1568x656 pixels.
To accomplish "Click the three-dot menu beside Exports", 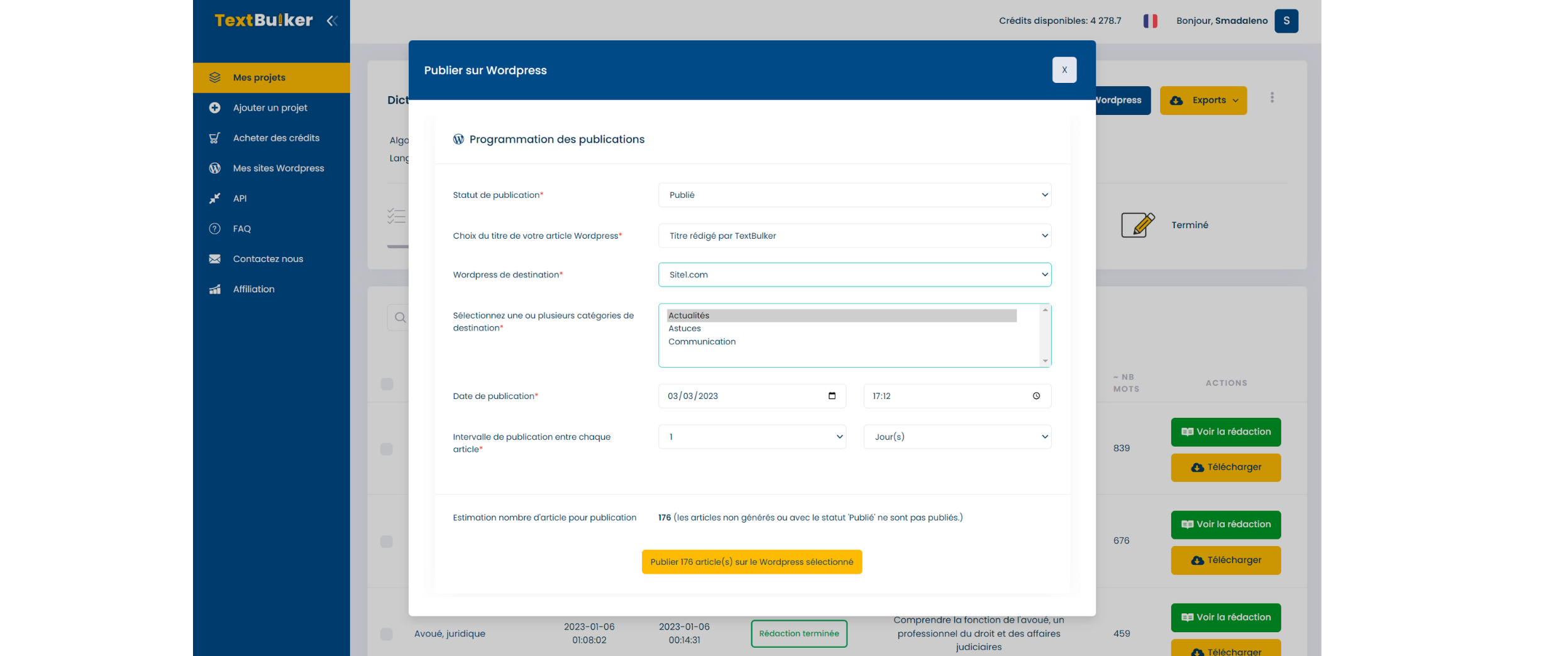I will click(x=1273, y=97).
